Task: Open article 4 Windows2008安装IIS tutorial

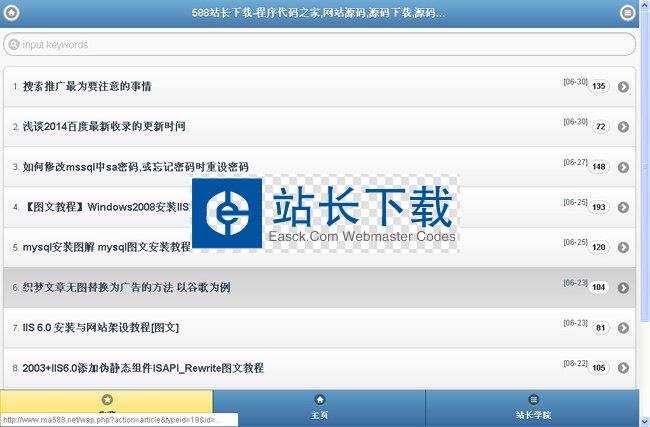Action: click(x=319, y=207)
